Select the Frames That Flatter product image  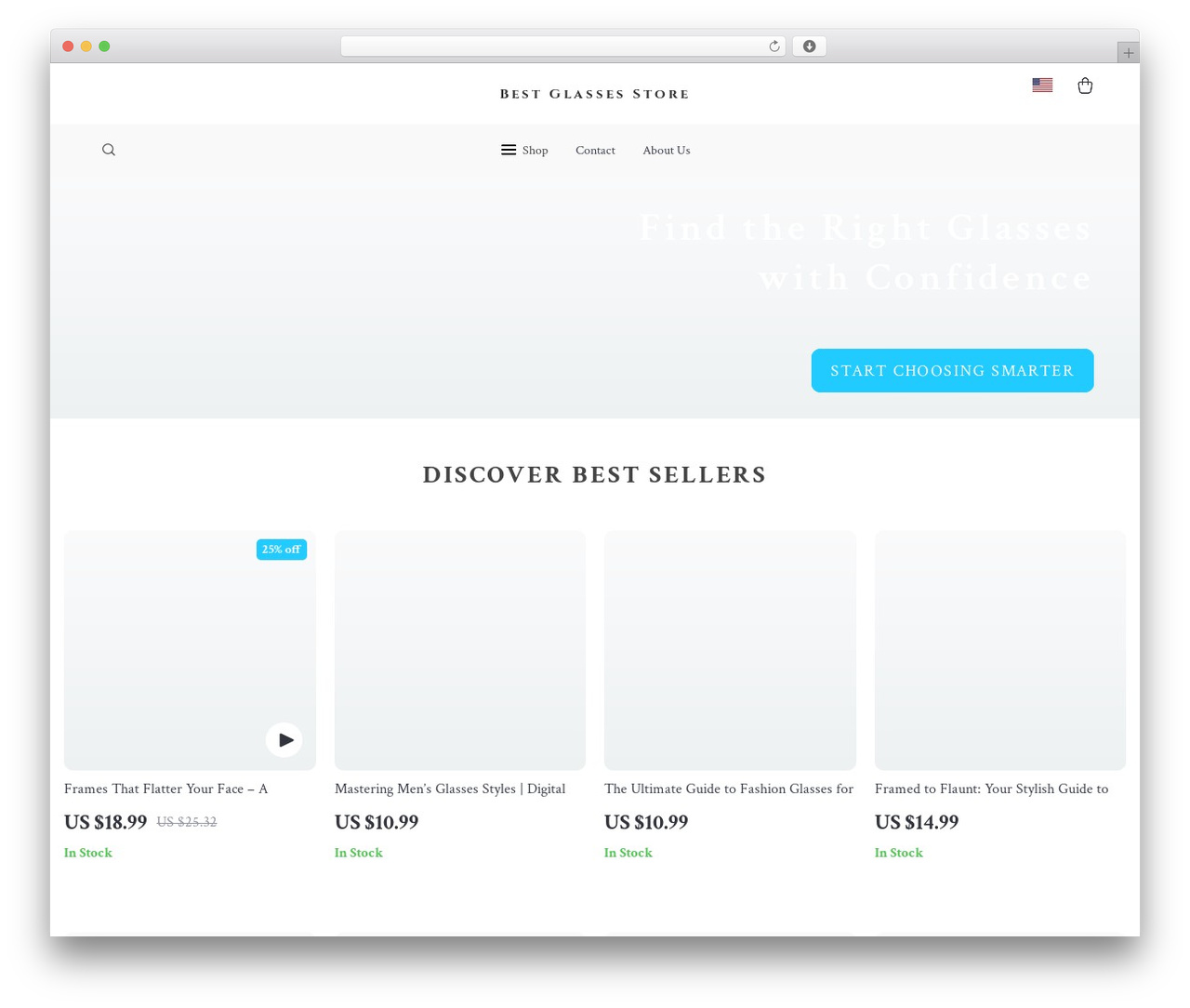[190, 650]
